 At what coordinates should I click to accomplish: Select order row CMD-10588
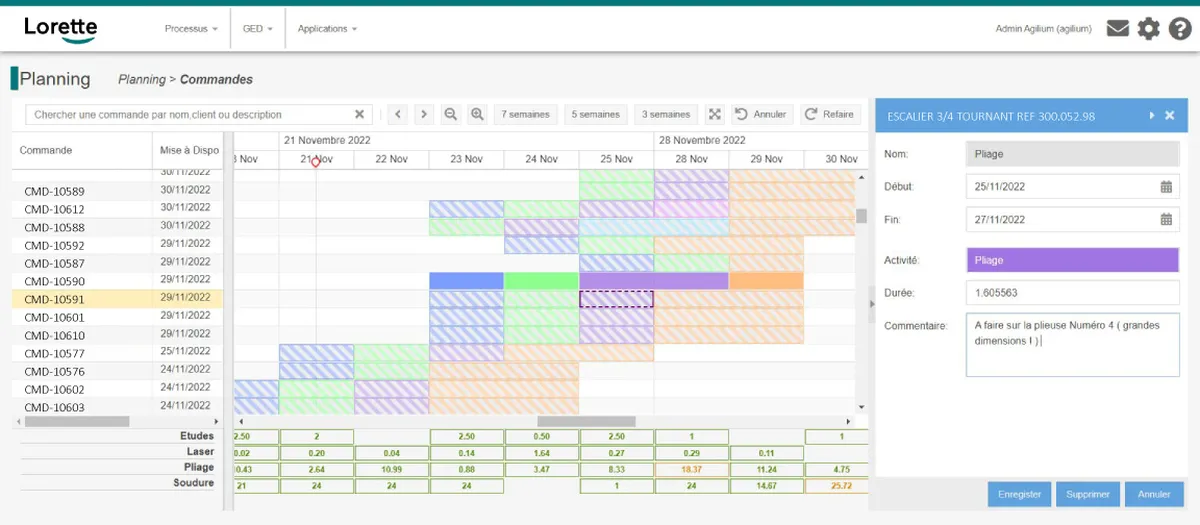[x=117, y=227]
